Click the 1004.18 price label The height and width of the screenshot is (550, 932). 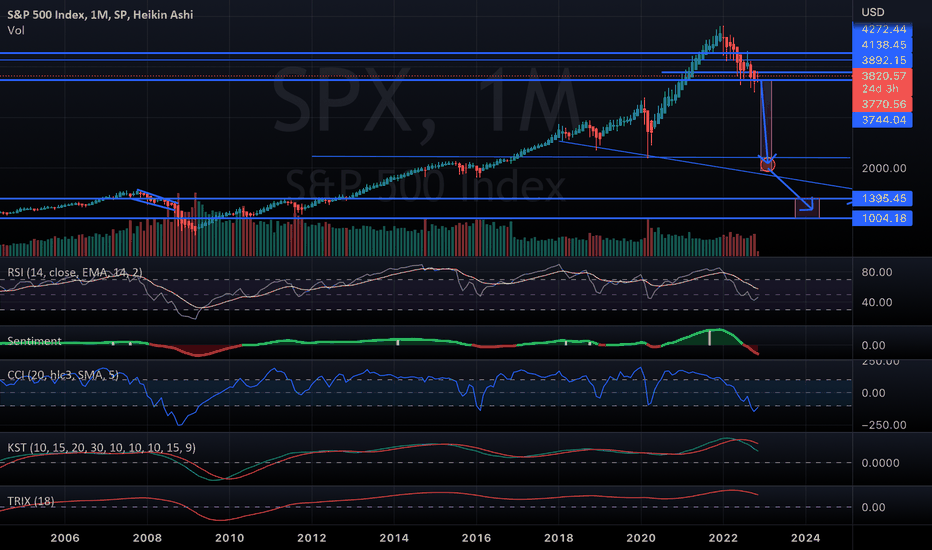(x=883, y=218)
